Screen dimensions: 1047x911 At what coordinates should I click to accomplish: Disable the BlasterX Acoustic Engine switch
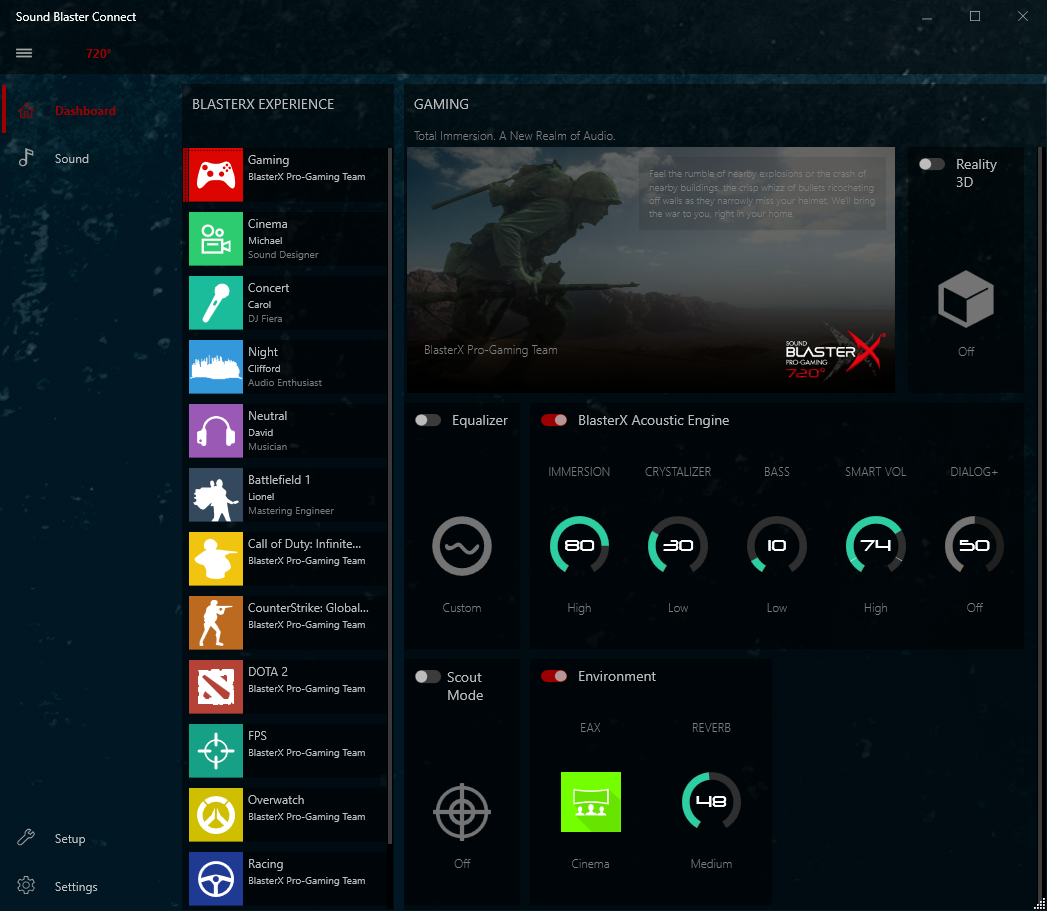(554, 420)
